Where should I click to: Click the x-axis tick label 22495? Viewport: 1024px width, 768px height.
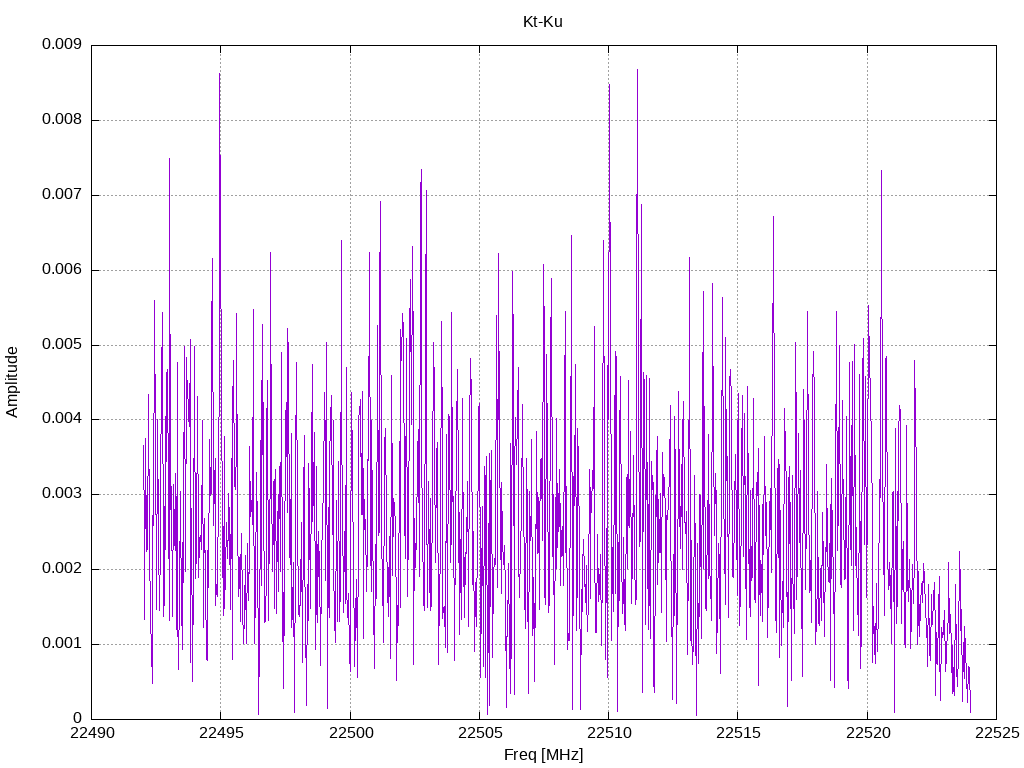(x=221, y=733)
